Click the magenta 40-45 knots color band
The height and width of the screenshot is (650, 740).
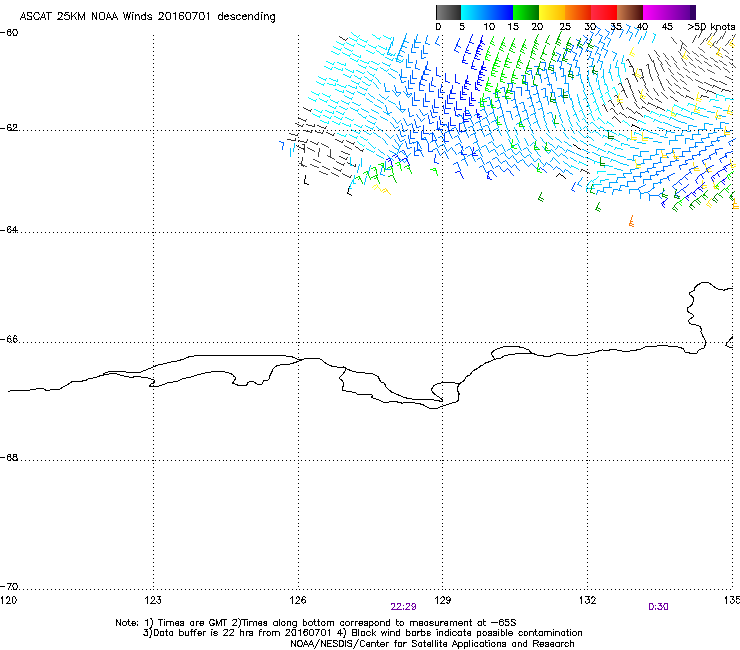656,12
